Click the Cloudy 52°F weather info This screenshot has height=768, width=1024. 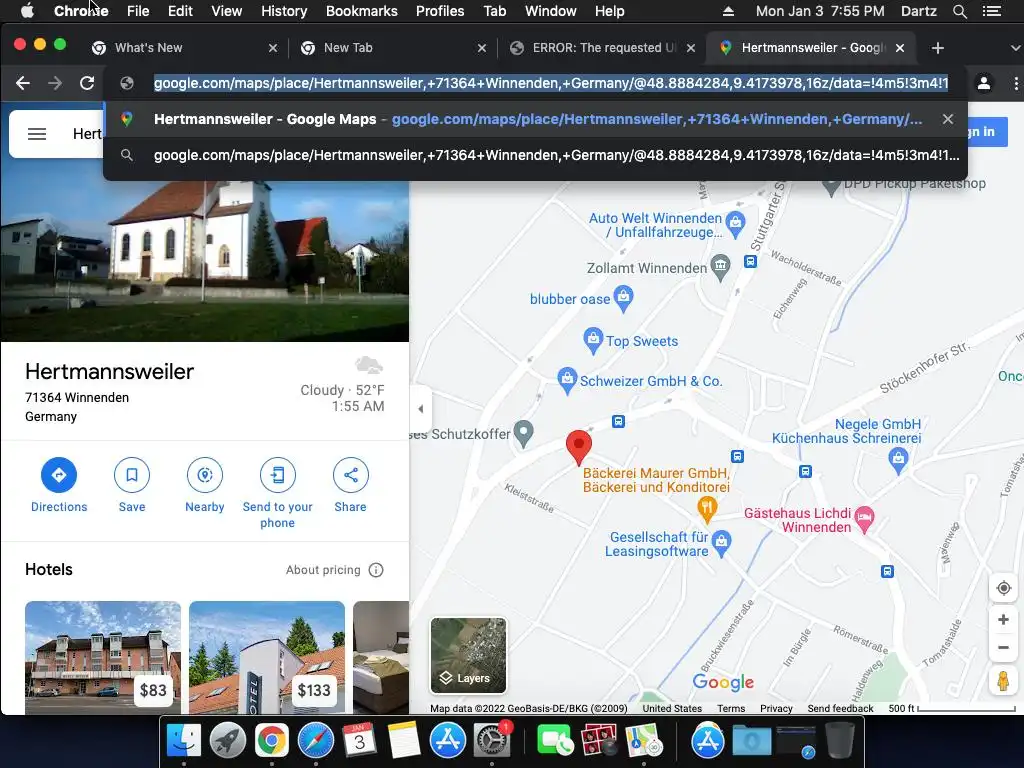pos(342,390)
